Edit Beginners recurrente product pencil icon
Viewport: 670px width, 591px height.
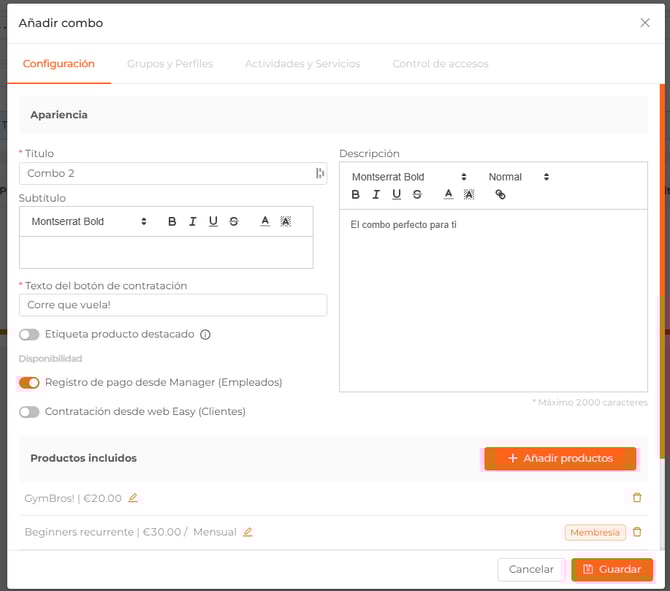[x=248, y=532]
